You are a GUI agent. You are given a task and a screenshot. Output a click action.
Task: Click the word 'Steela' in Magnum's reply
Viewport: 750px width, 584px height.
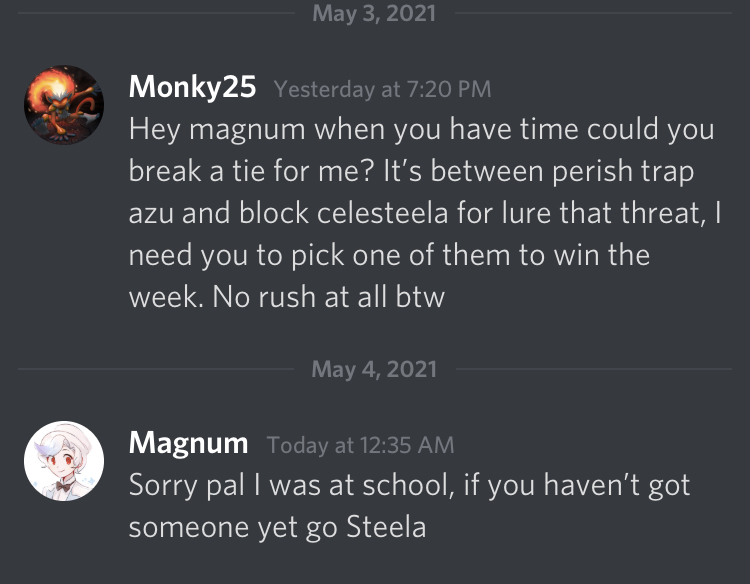(x=386, y=527)
